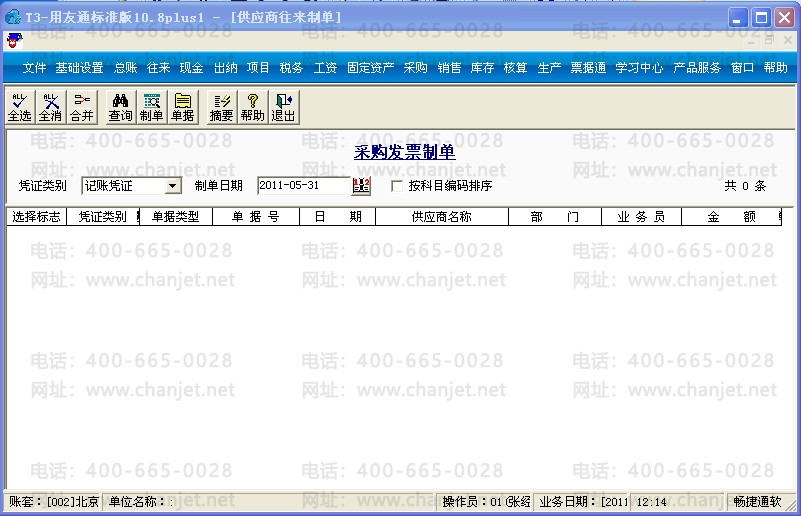This screenshot has height=516, width=801.
Task: Open the 采购 menu
Action: click(415, 67)
